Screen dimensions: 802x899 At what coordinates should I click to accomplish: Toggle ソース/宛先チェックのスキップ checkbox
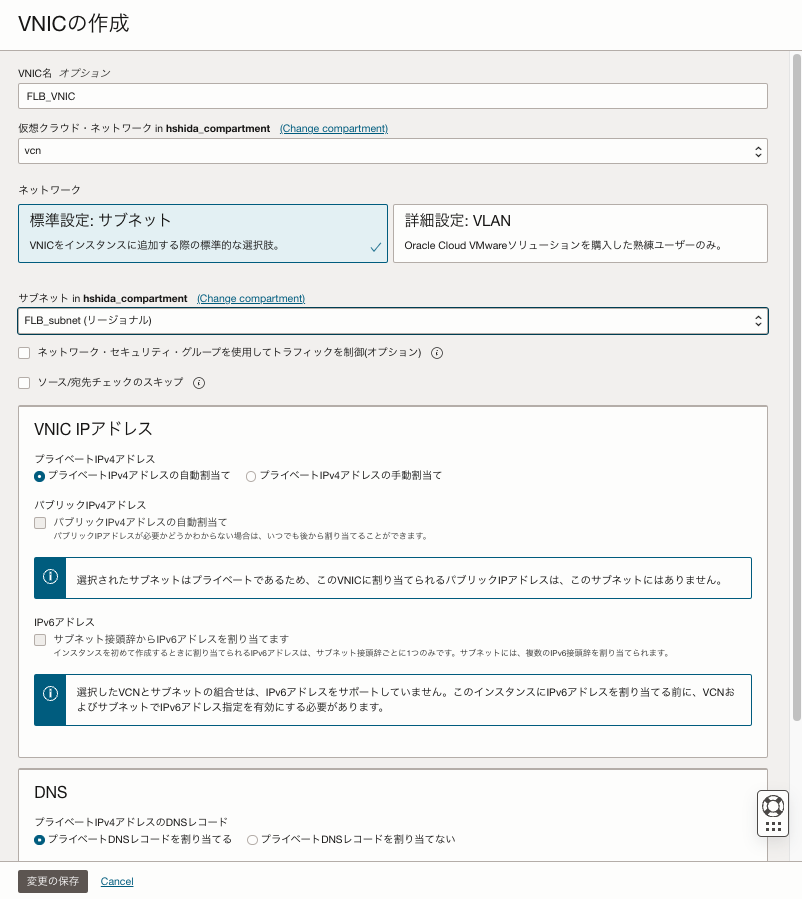coord(24,383)
